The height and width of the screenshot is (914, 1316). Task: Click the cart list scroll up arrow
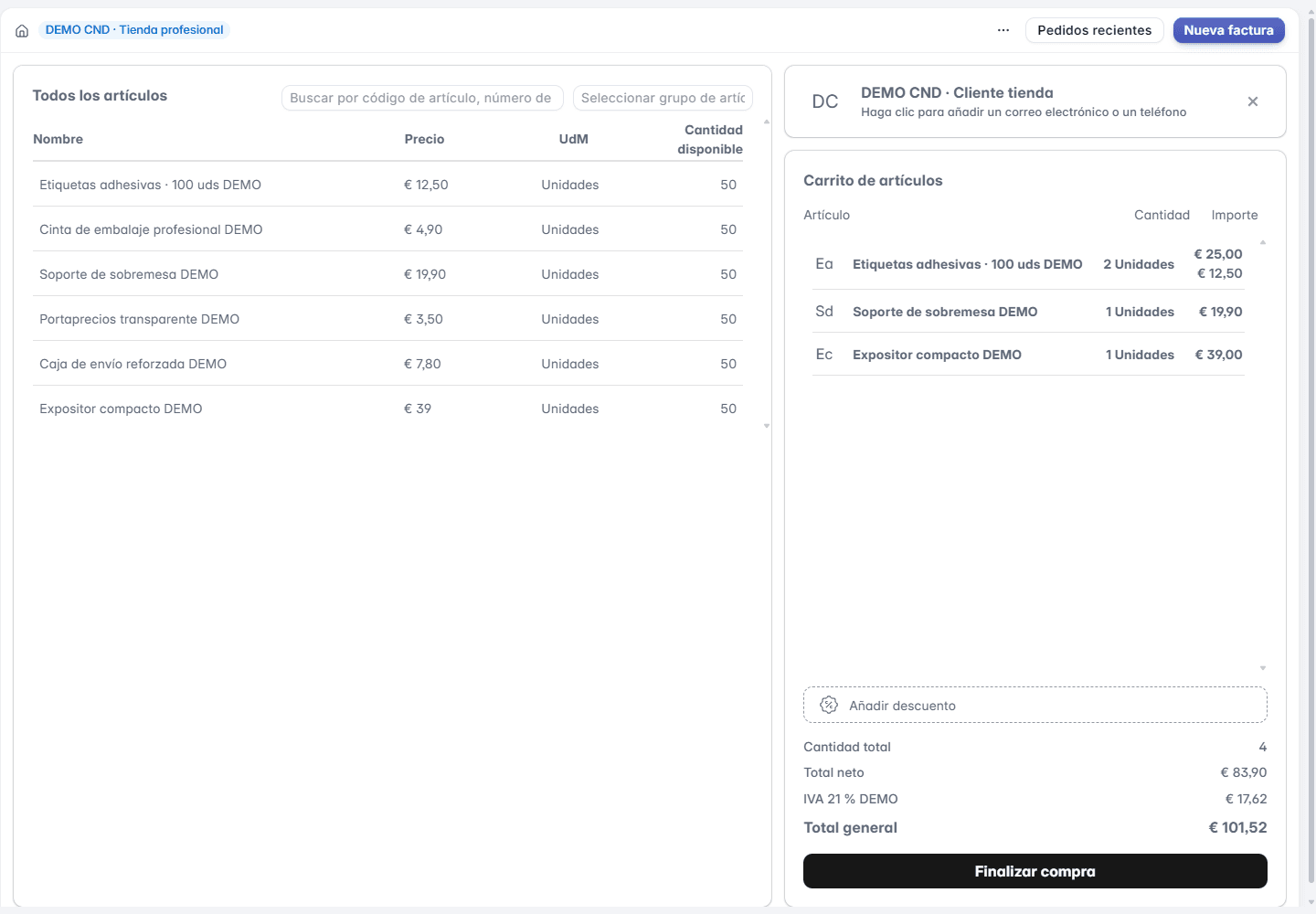(x=1263, y=242)
